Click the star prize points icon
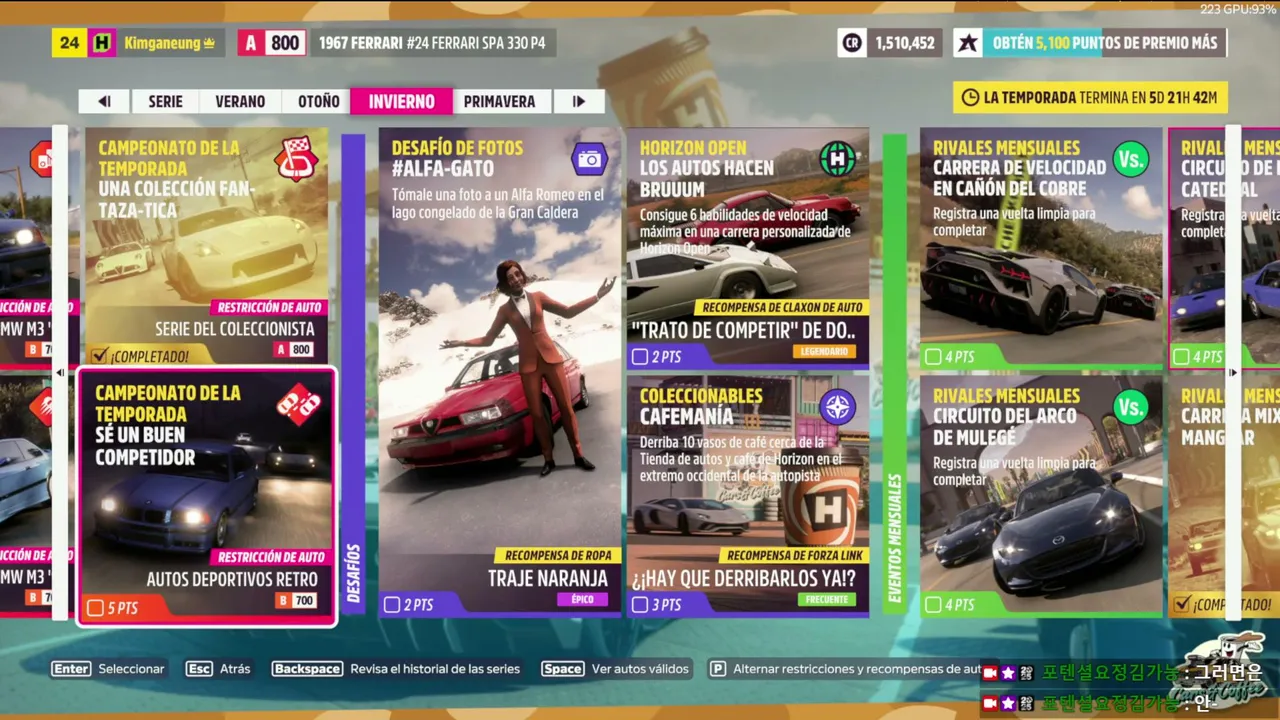Screen dimensions: 1280x720 (967, 43)
